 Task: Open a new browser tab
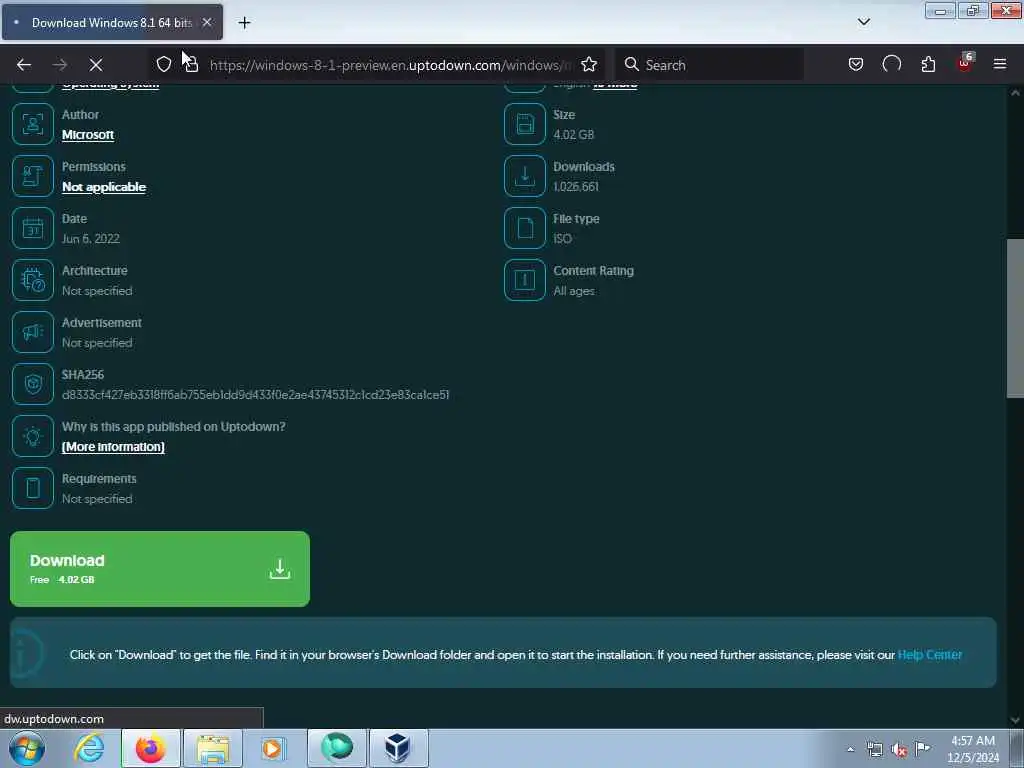[244, 23]
